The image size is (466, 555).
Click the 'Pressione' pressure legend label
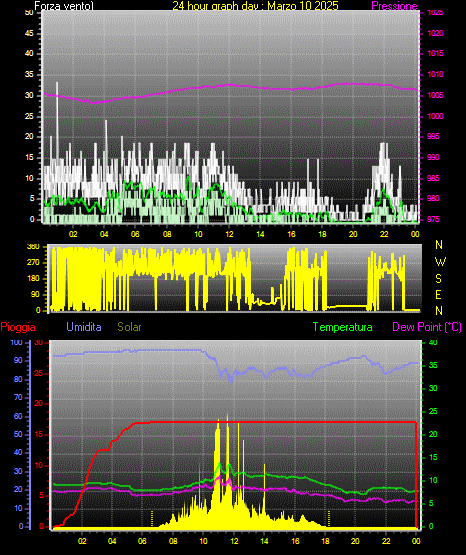(x=395, y=6)
